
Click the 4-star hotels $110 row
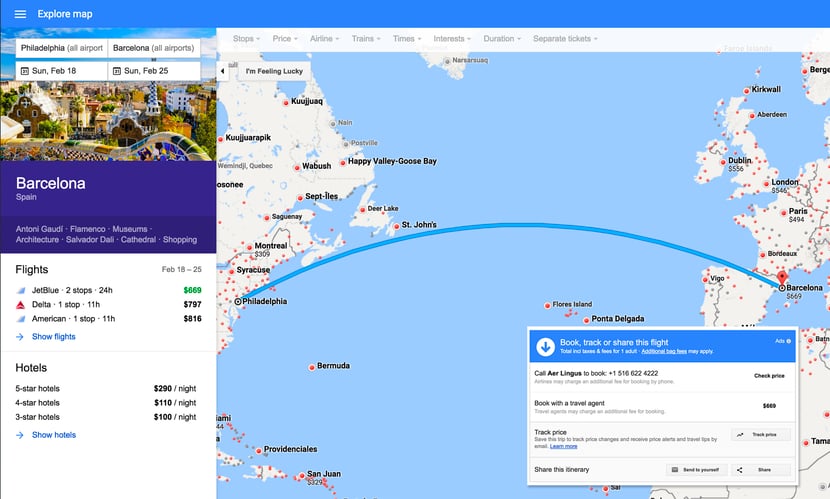point(106,403)
